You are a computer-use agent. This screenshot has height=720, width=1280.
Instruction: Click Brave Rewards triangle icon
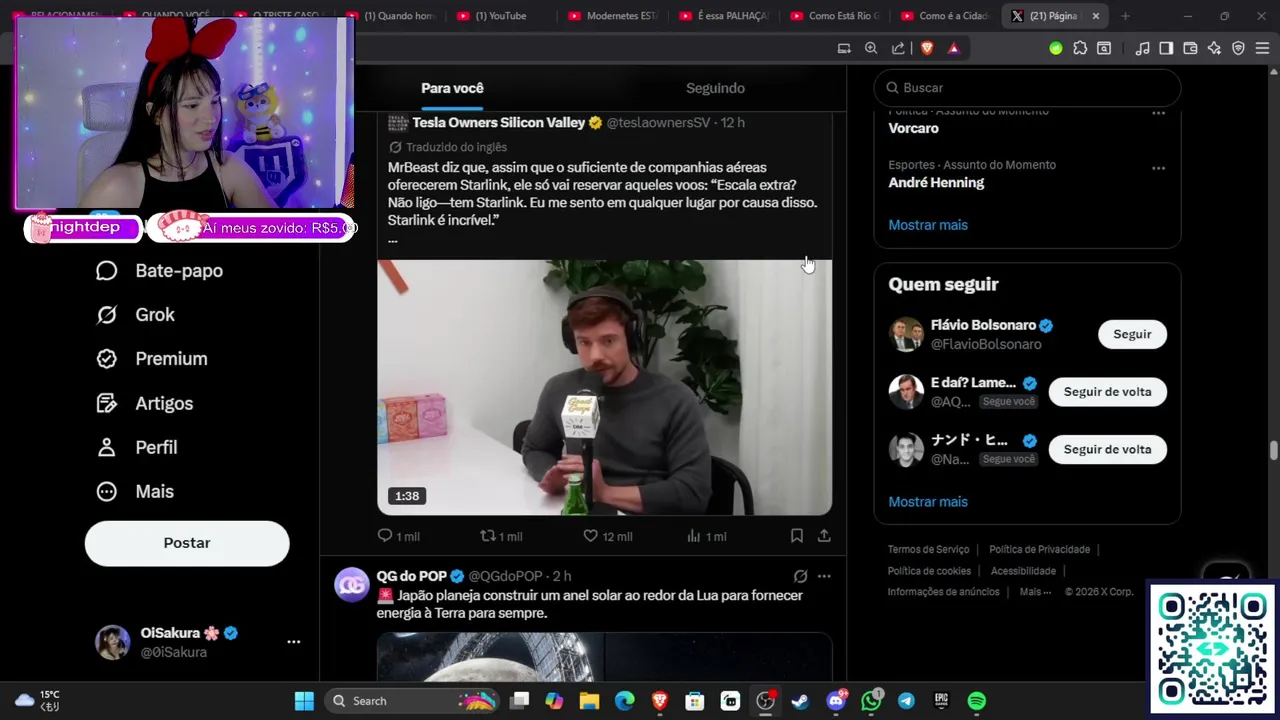[953, 48]
